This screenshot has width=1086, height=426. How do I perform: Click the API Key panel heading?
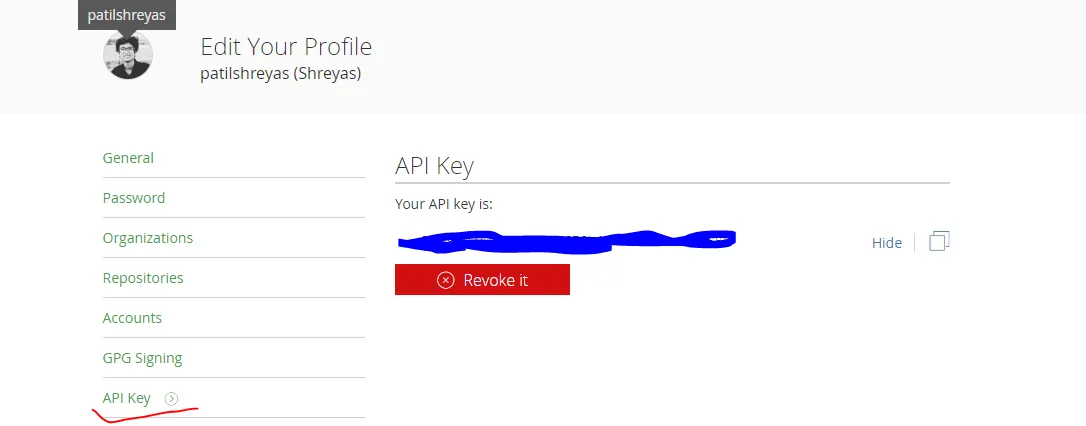[434, 165]
